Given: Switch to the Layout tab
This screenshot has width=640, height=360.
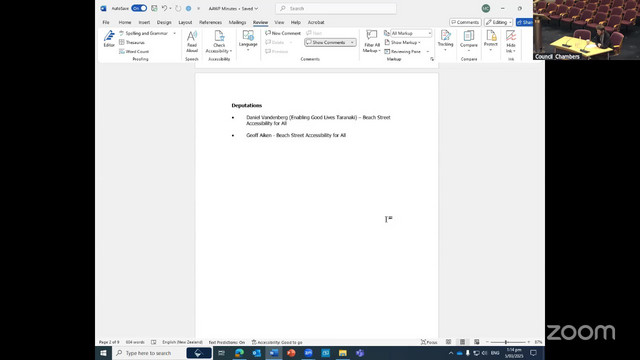Looking at the screenshot, I should tap(185, 22).
